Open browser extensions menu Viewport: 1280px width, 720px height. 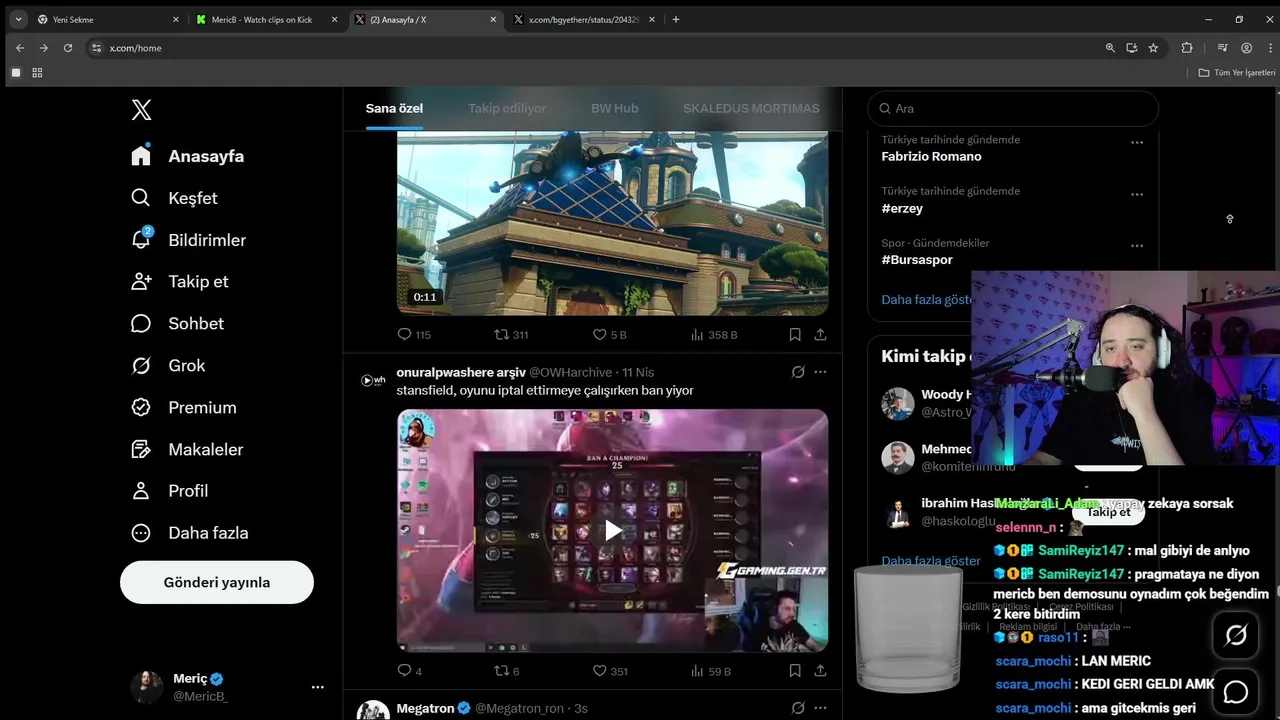1187,48
